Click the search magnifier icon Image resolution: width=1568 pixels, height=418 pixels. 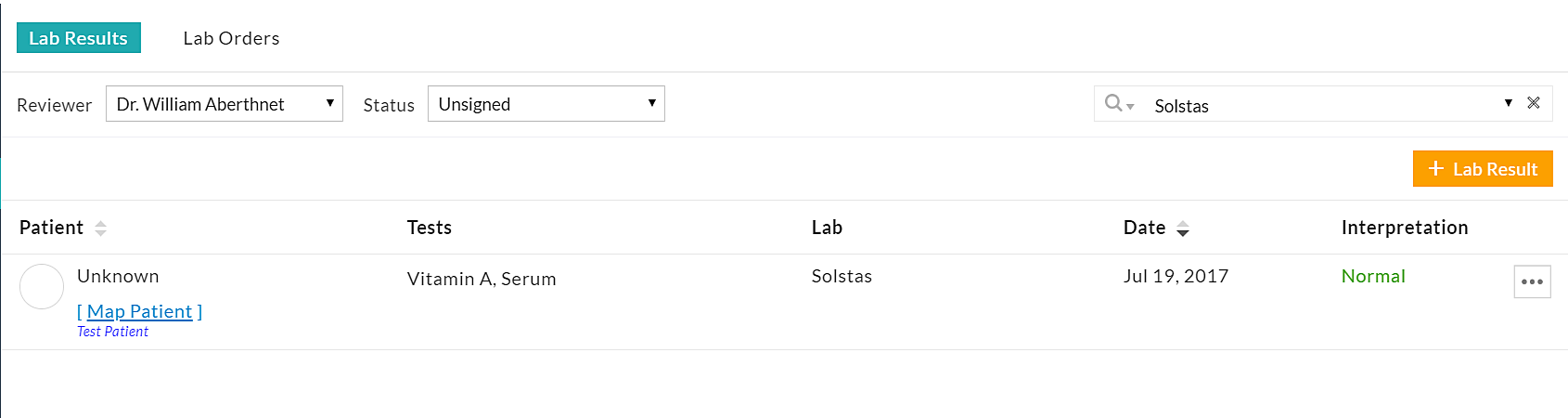click(1114, 103)
